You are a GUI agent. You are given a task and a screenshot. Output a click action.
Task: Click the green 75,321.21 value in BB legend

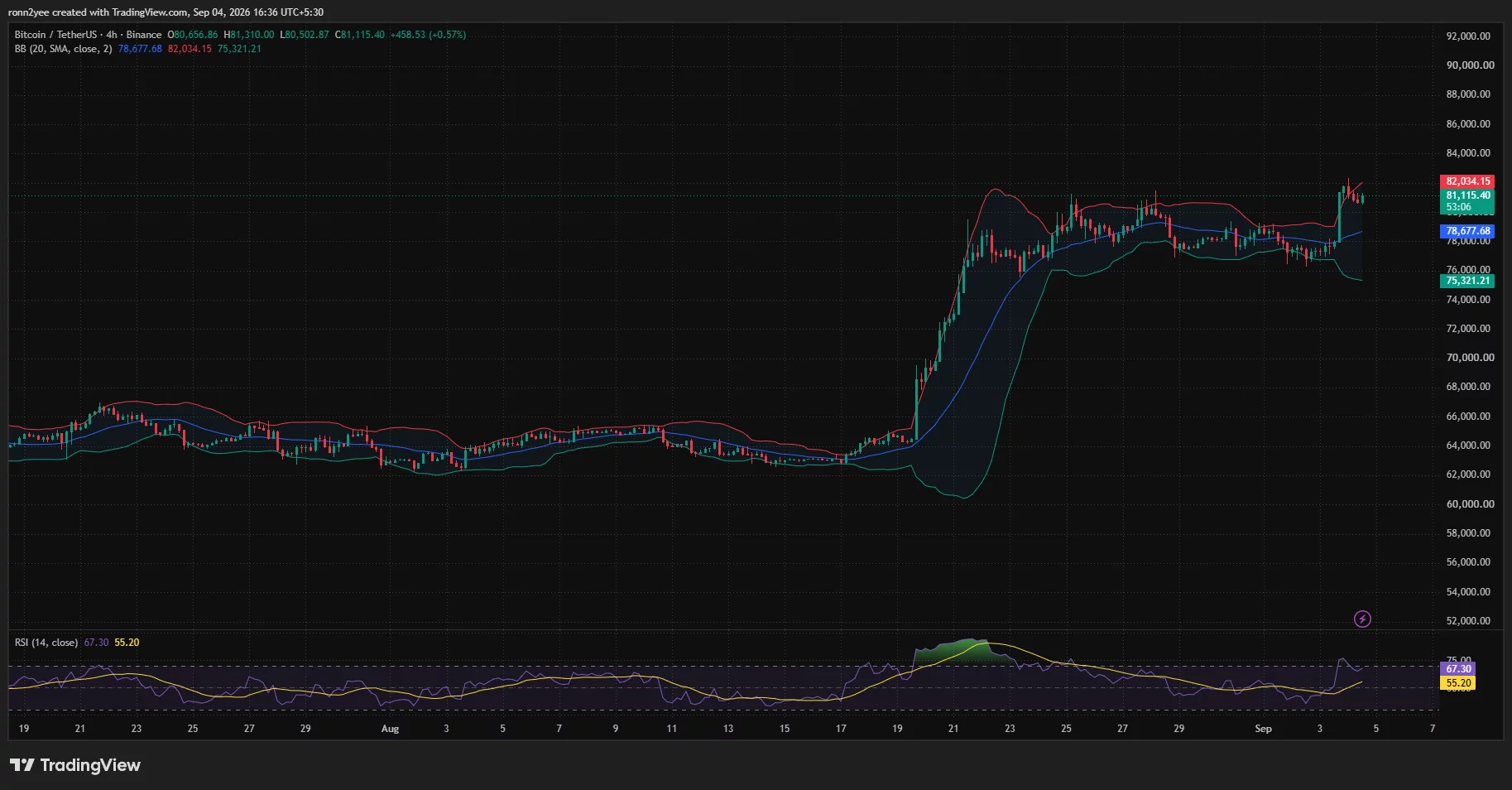pyautogui.click(x=239, y=49)
